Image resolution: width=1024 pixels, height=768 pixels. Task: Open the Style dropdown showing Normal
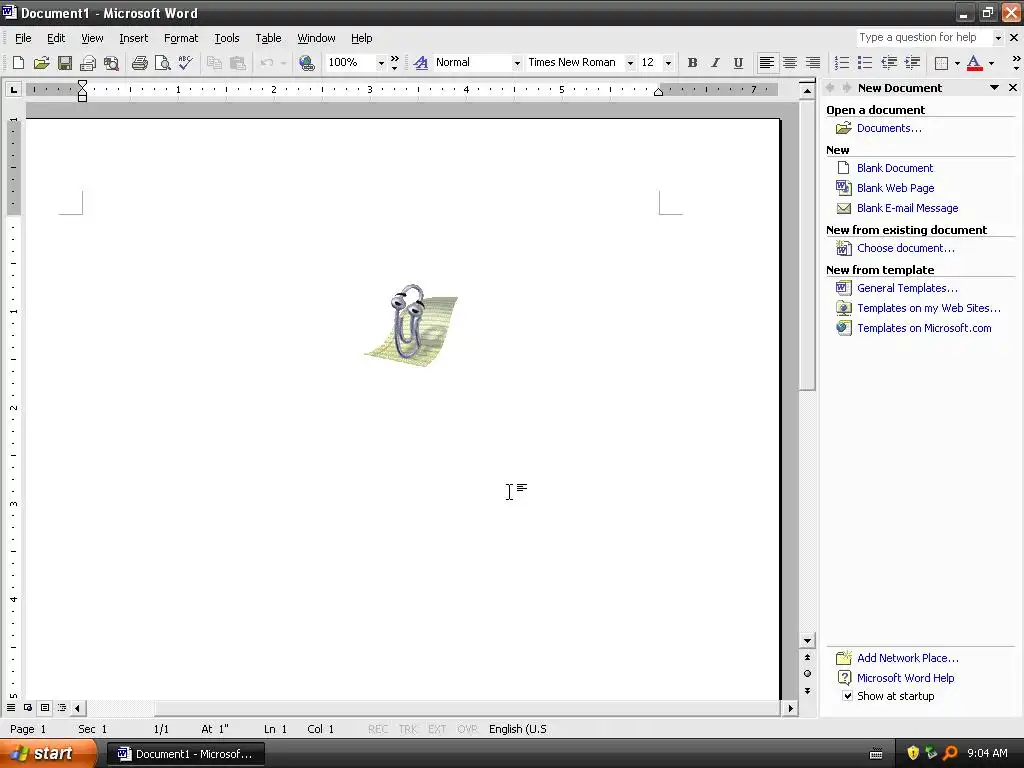click(x=517, y=63)
